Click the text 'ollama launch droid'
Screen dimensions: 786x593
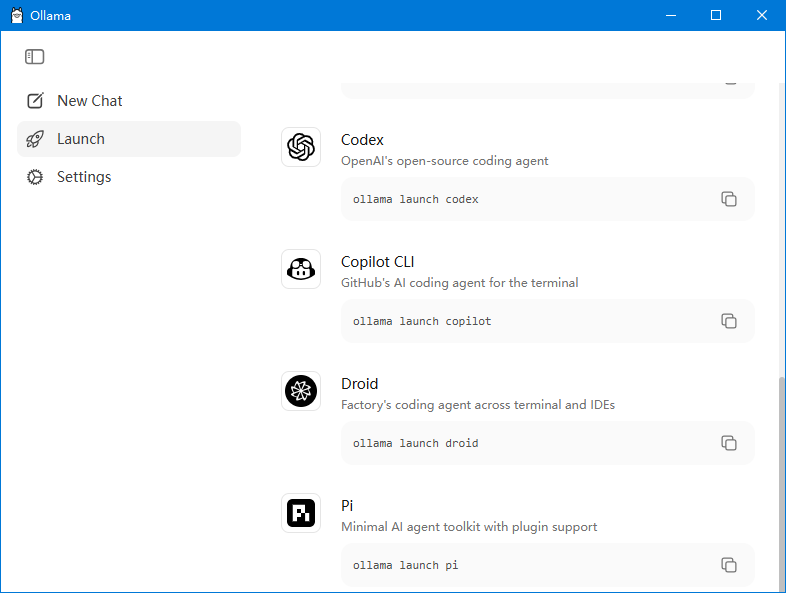click(416, 444)
